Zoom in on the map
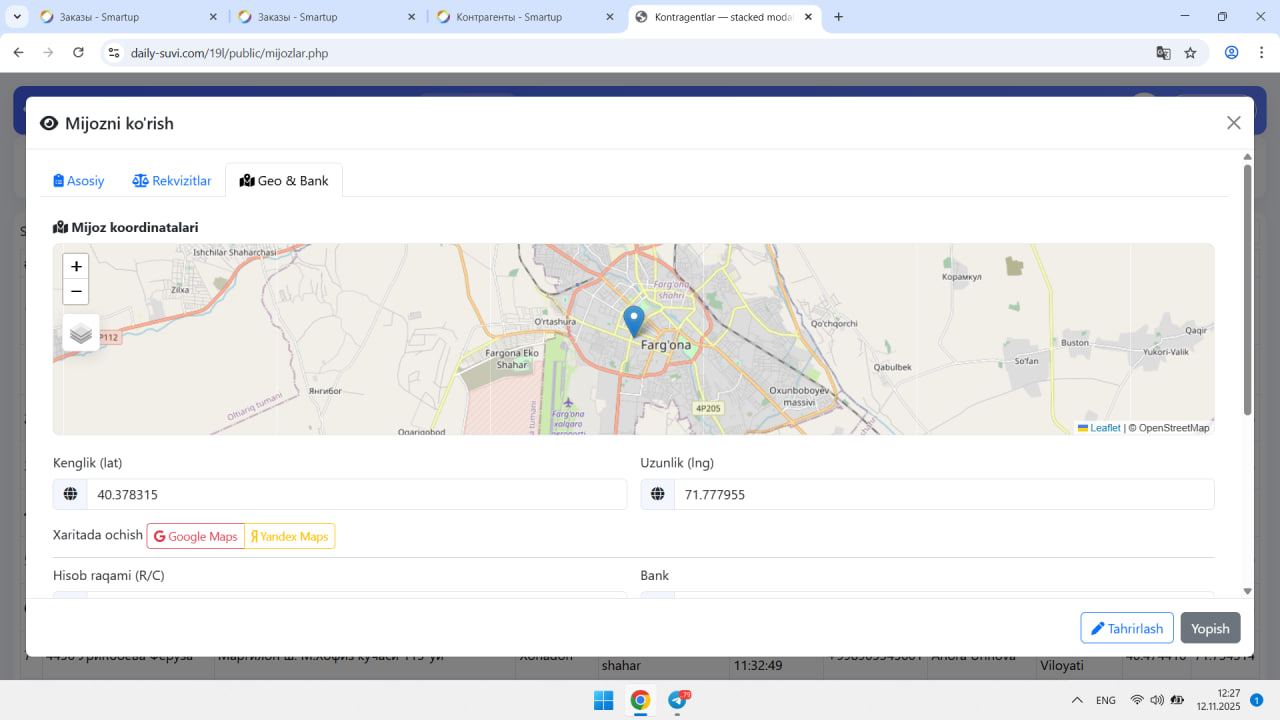This screenshot has width=1280, height=720. tap(76, 267)
